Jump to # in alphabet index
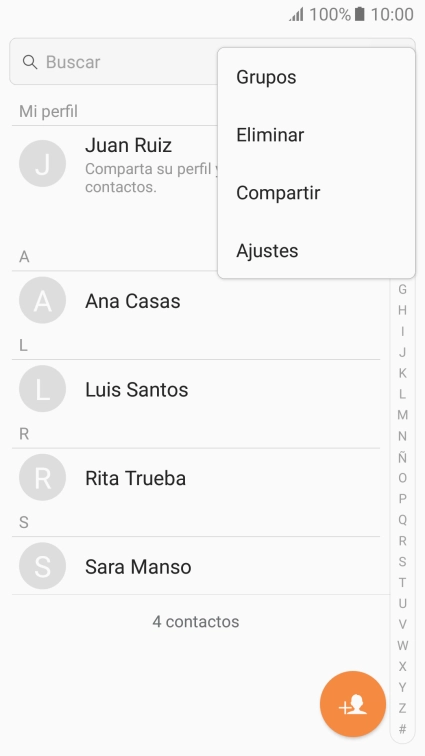425x756 pixels. pos(402,729)
